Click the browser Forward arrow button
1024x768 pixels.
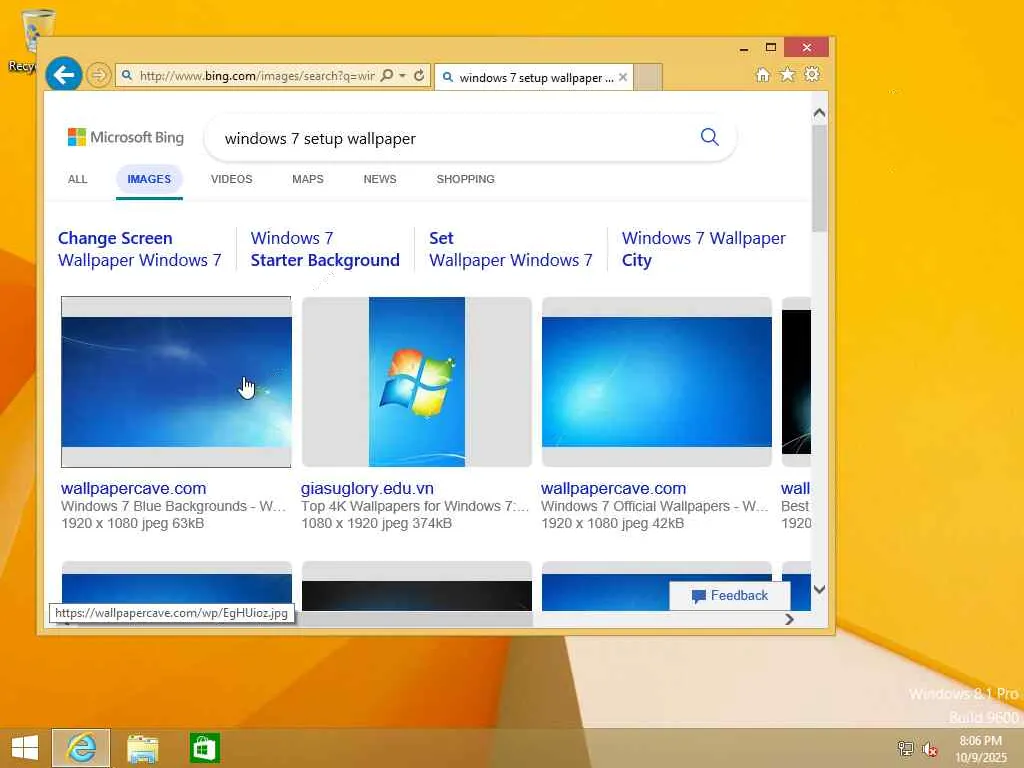[99, 76]
